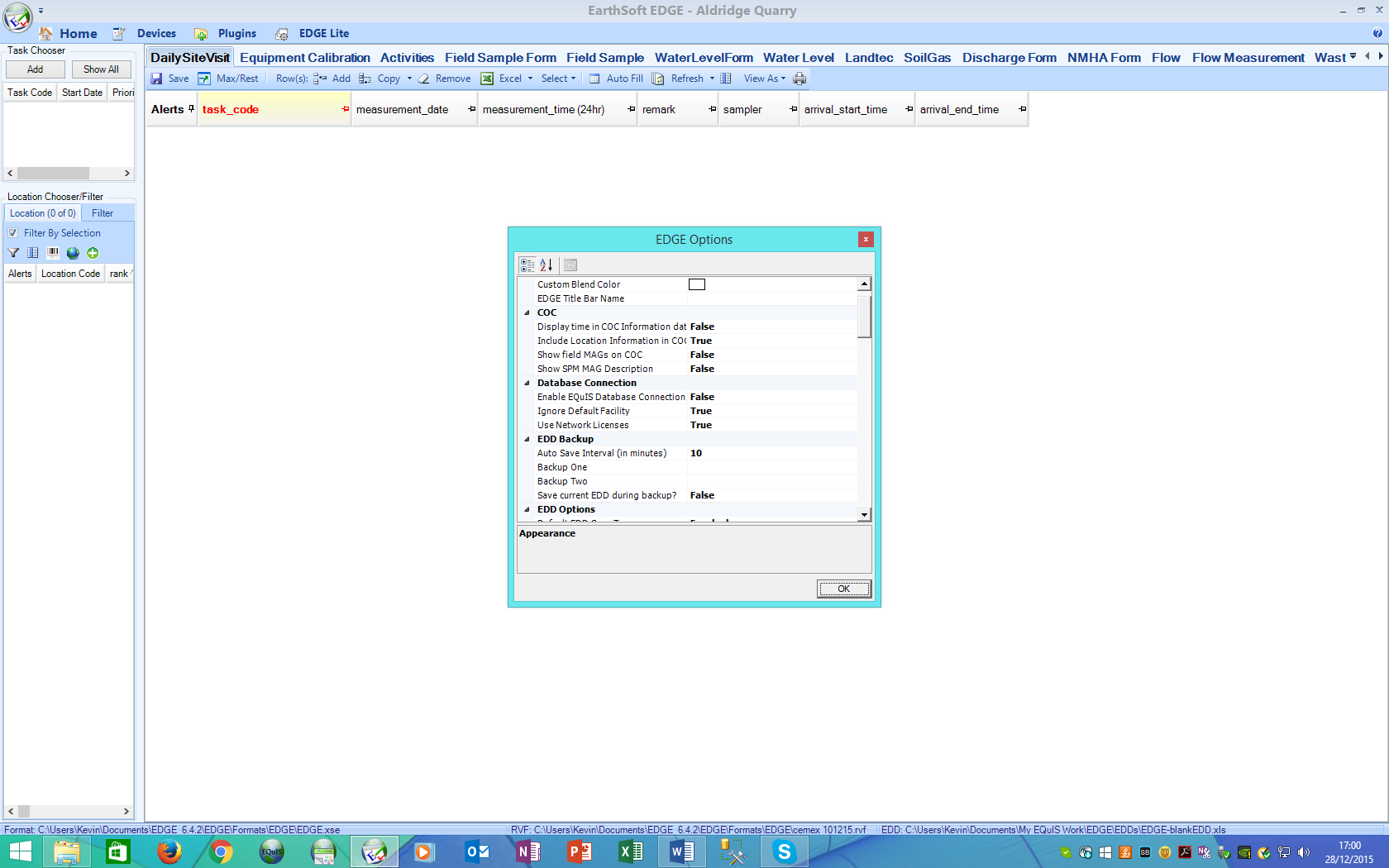Image resolution: width=1389 pixels, height=868 pixels.
Task: Click the Auto Save Interval value 10
Action: tap(696, 453)
